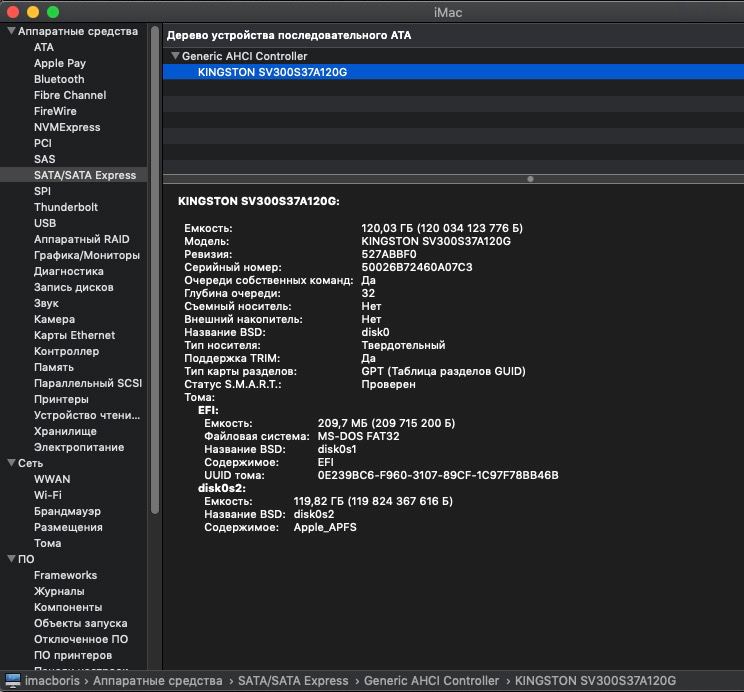This screenshot has width=744, height=692.
Task: Click the sidebar vertical scrollbar
Action: click(155, 271)
